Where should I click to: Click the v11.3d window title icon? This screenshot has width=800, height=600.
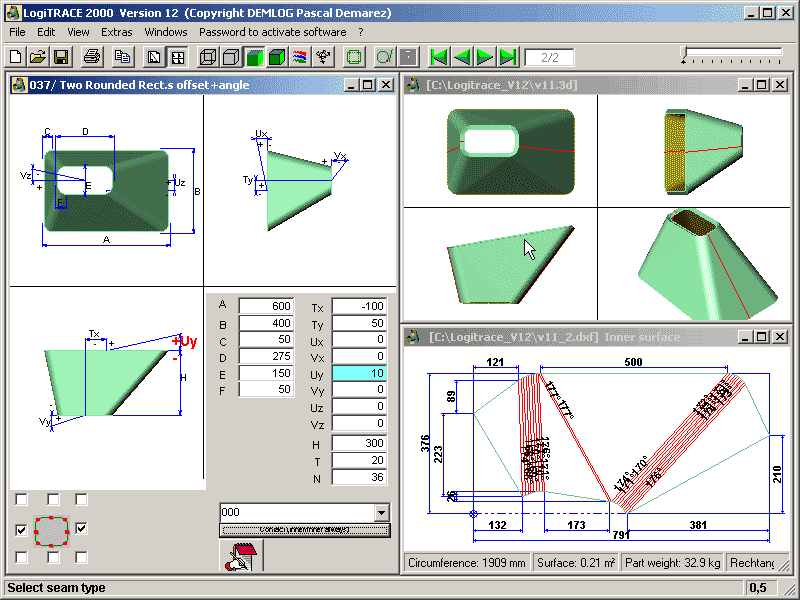point(412,85)
